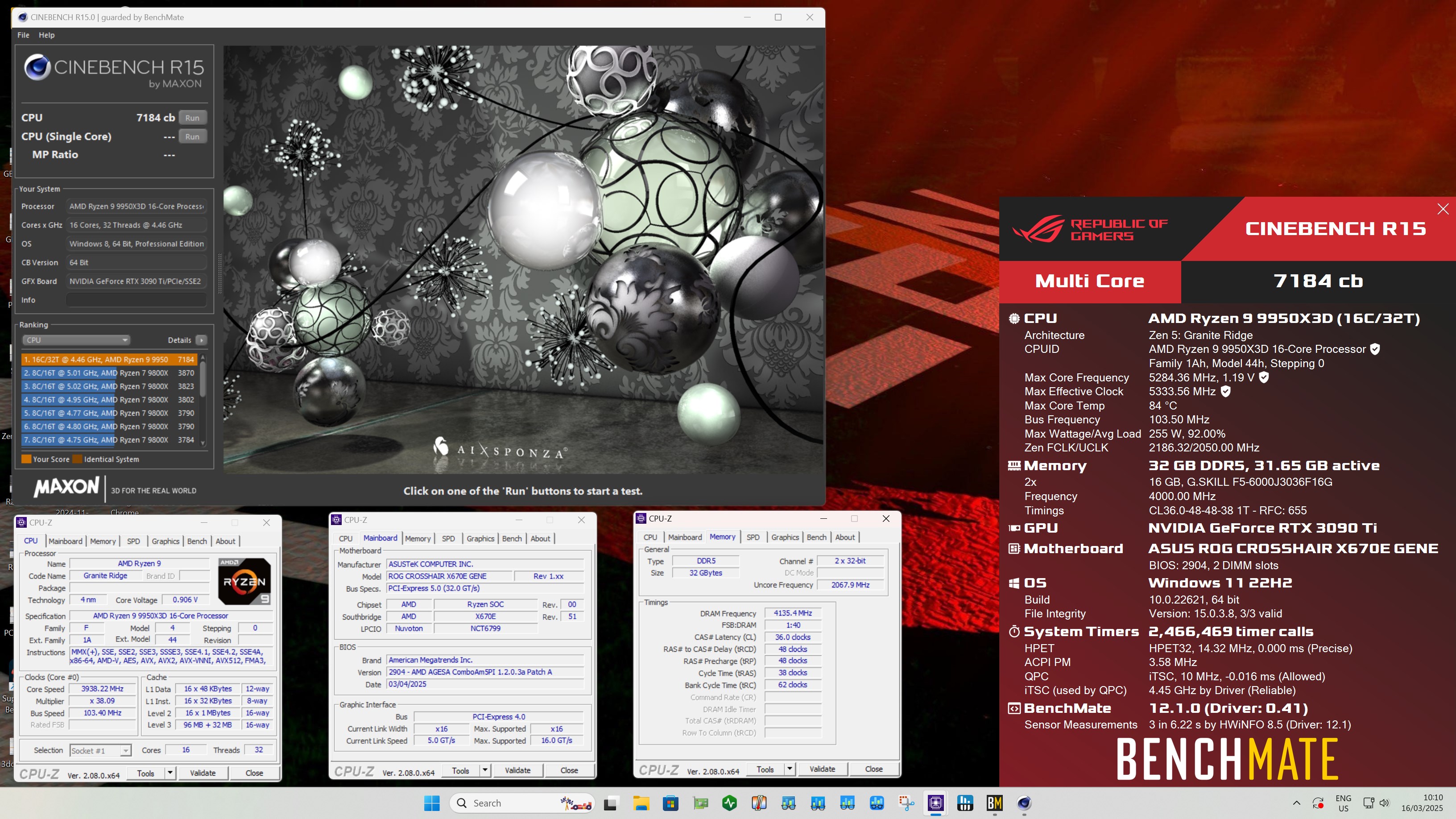
Task: Run the multi-core CPU test (7184 cb)
Action: pos(192,118)
